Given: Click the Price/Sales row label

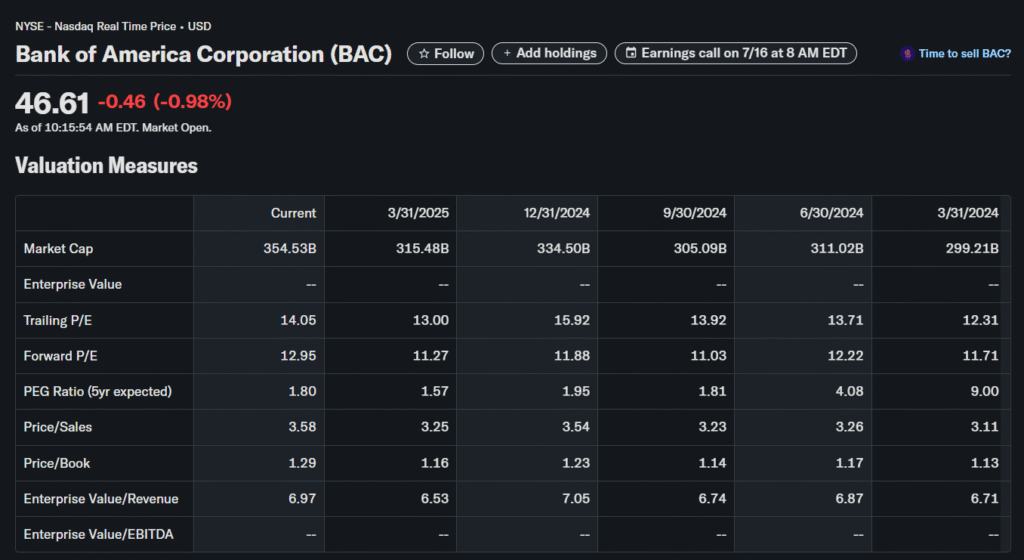Looking at the screenshot, I should tap(57, 427).
